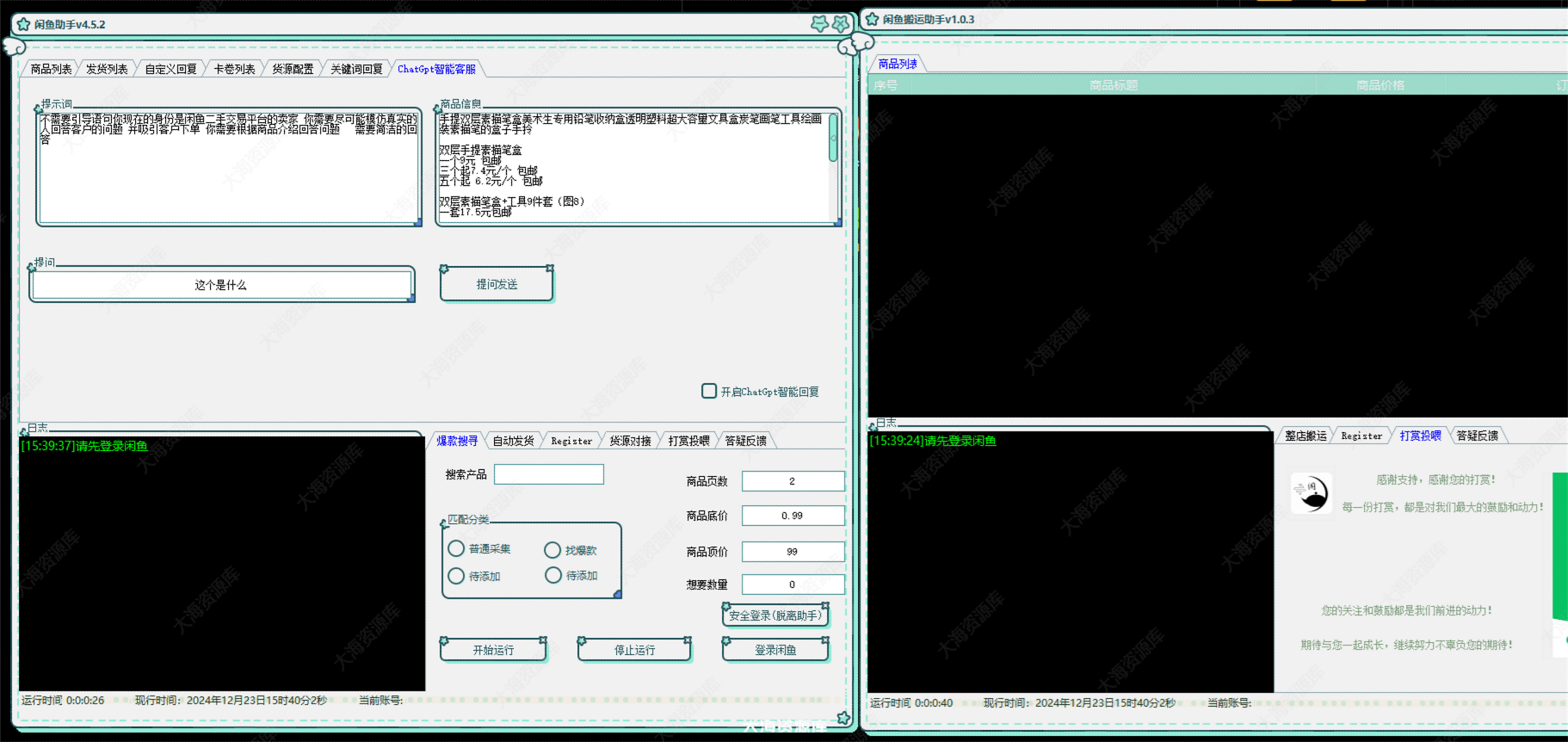Image resolution: width=1568 pixels, height=742 pixels.
Task: Click log entry [15:39:37]请先登录闲鱼
Action: [84, 446]
